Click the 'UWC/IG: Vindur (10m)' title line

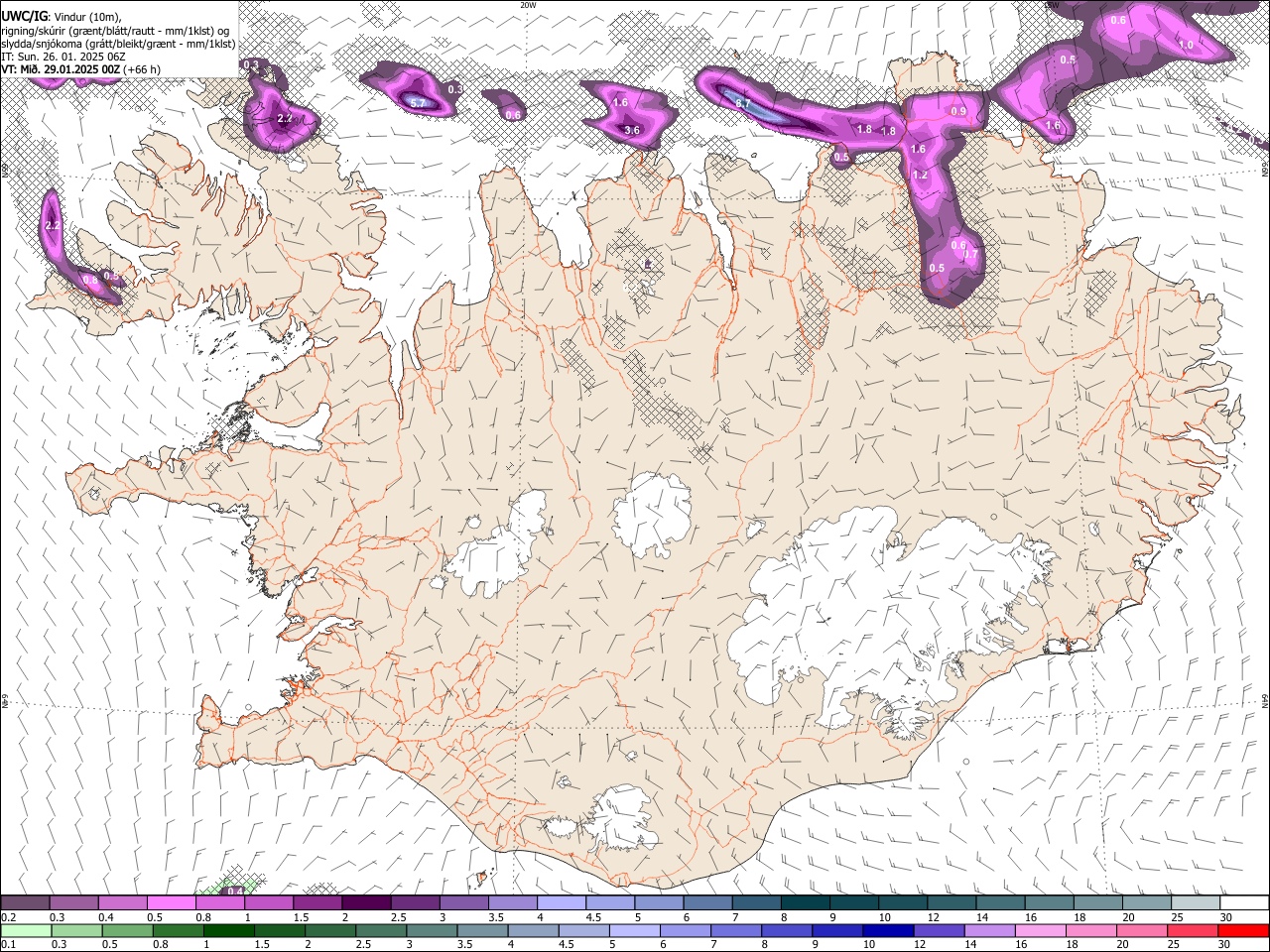pos(62,16)
